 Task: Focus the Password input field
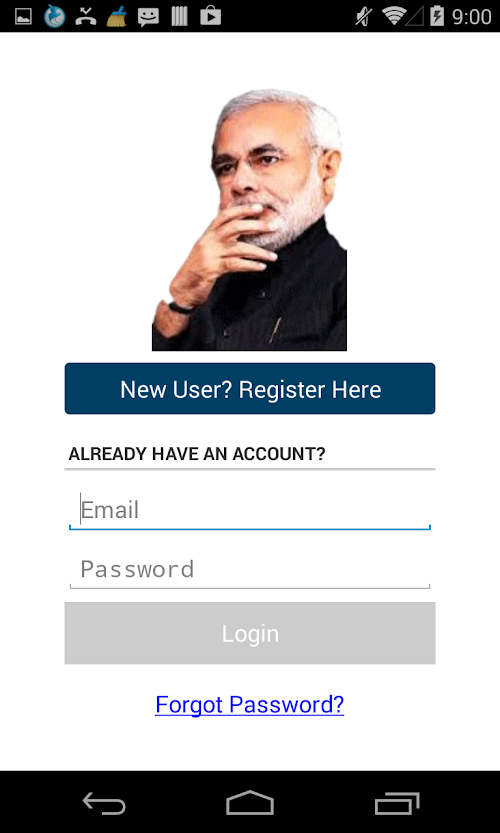250,570
